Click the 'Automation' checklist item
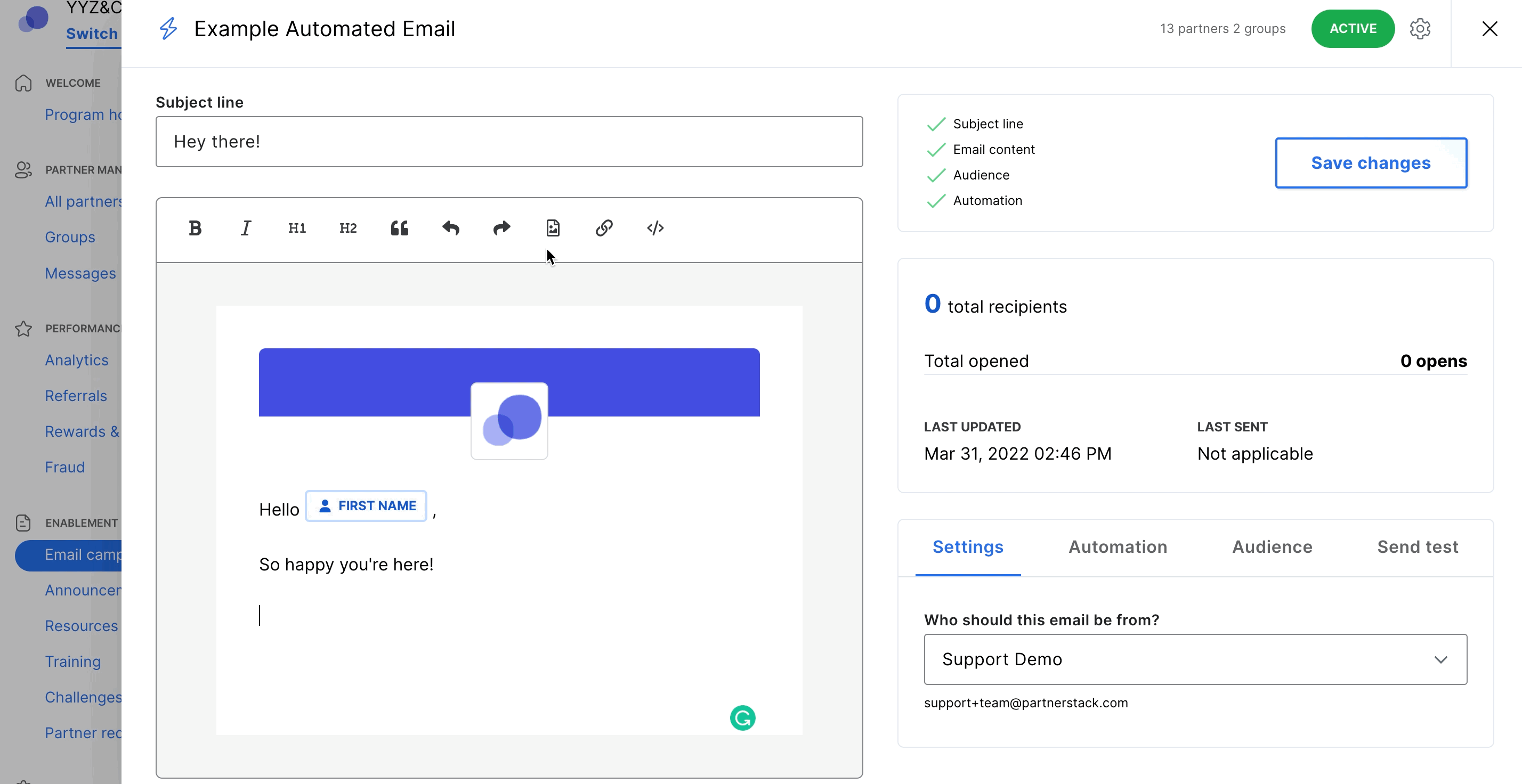The image size is (1522, 784). coord(987,201)
